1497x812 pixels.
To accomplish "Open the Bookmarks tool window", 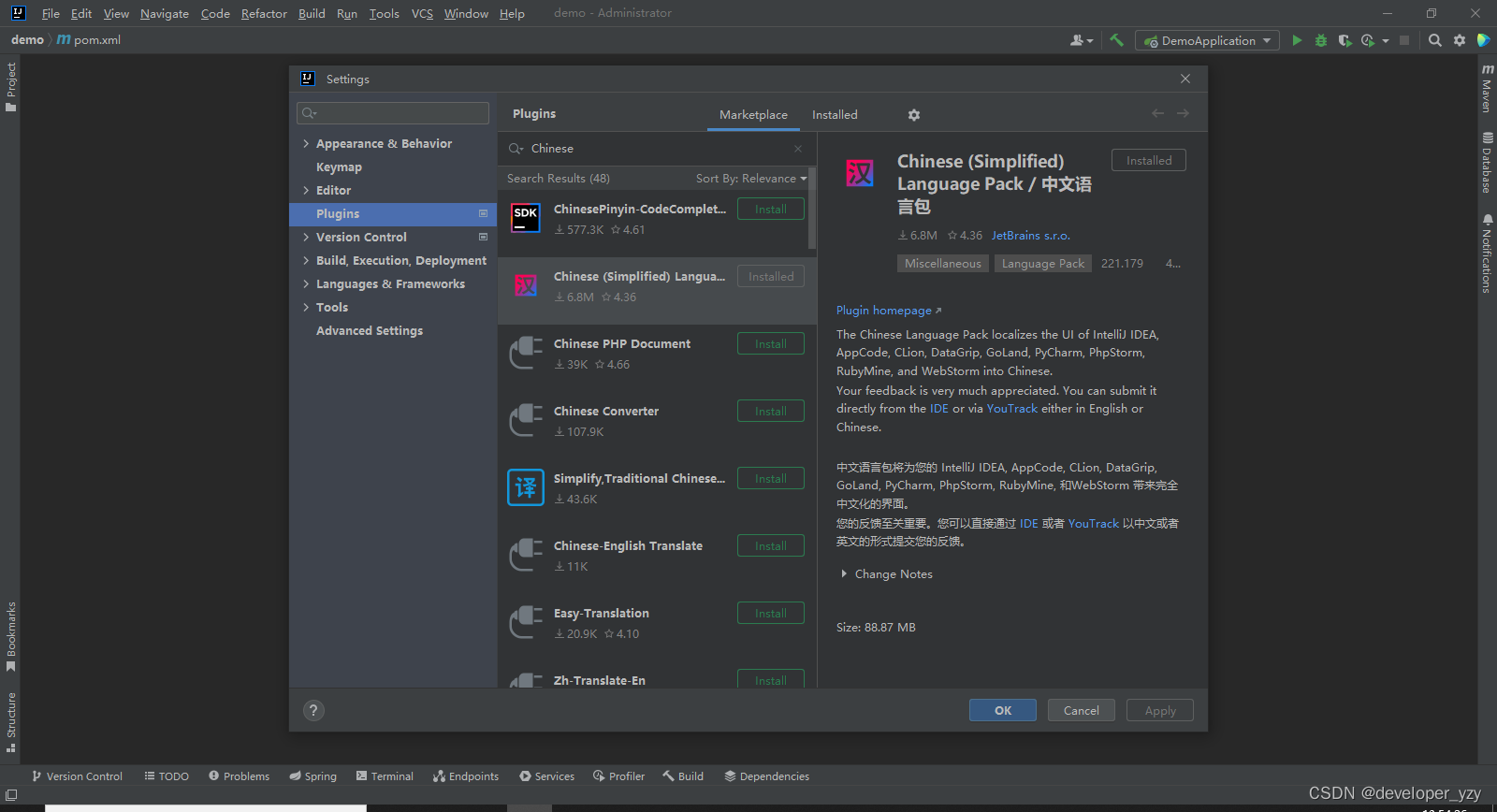I will pyautogui.click(x=11, y=636).
